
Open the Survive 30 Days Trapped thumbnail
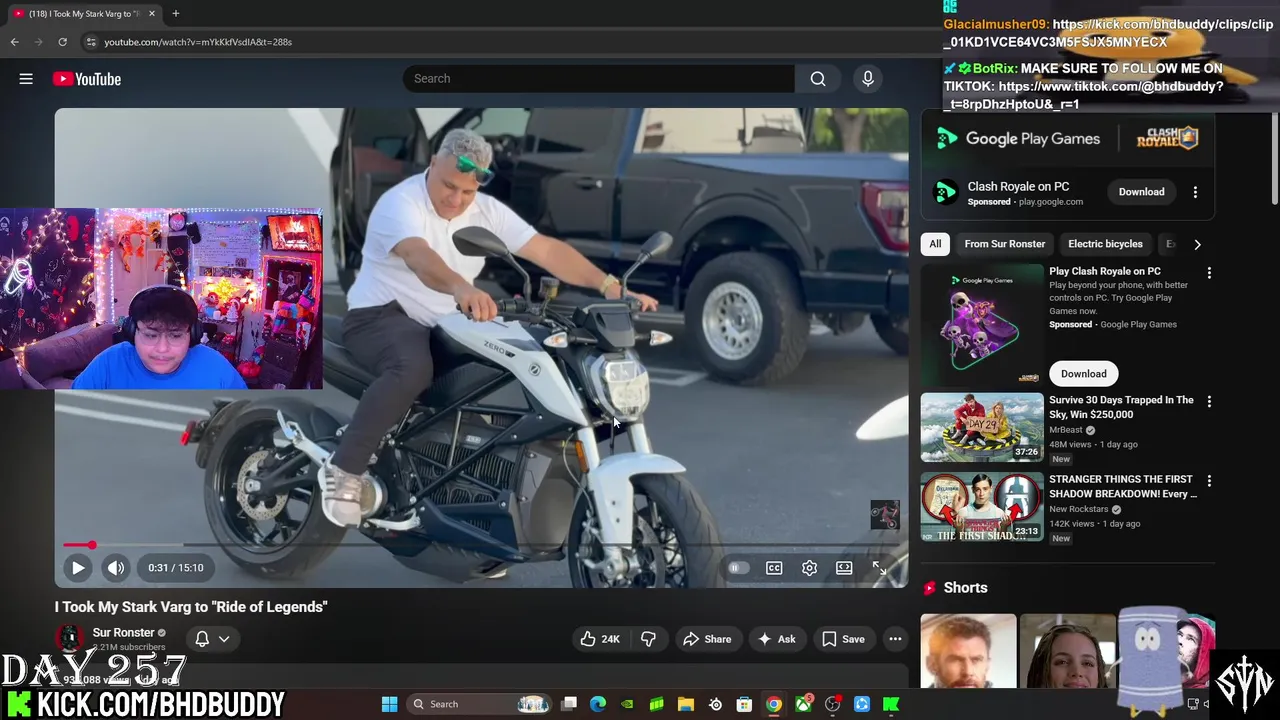[x=982, y=427]
